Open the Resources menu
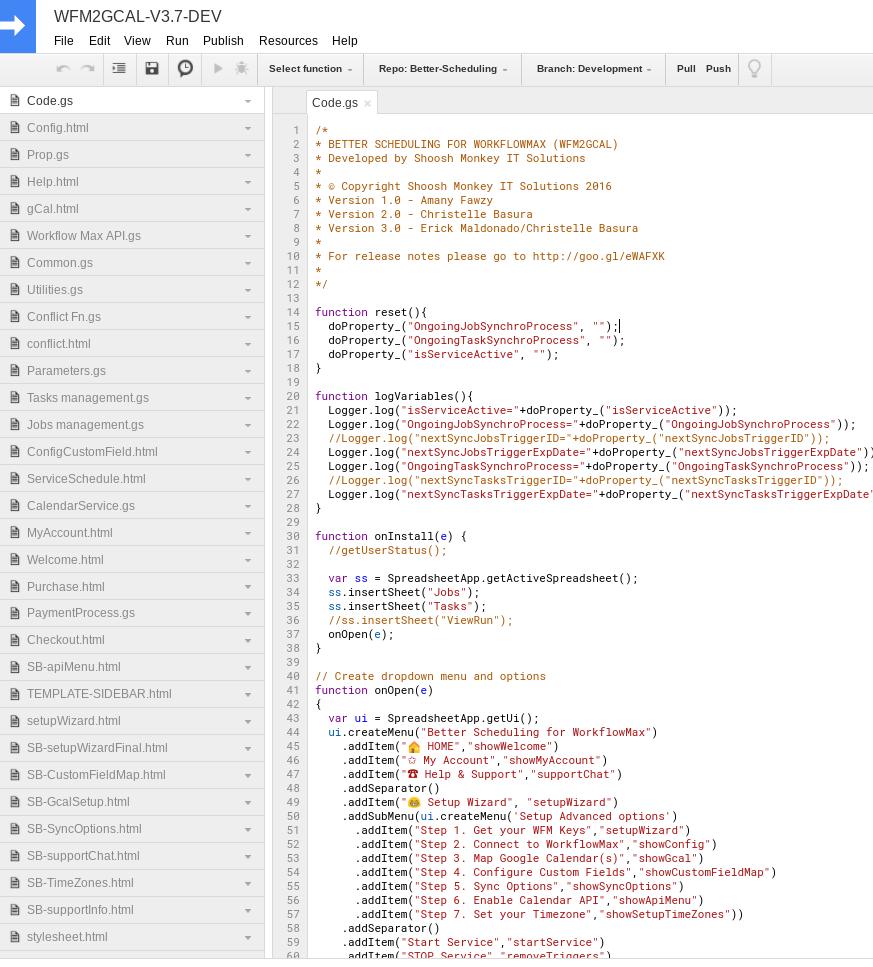The height and width of the screenshot is (967, 873). [288, 41]
